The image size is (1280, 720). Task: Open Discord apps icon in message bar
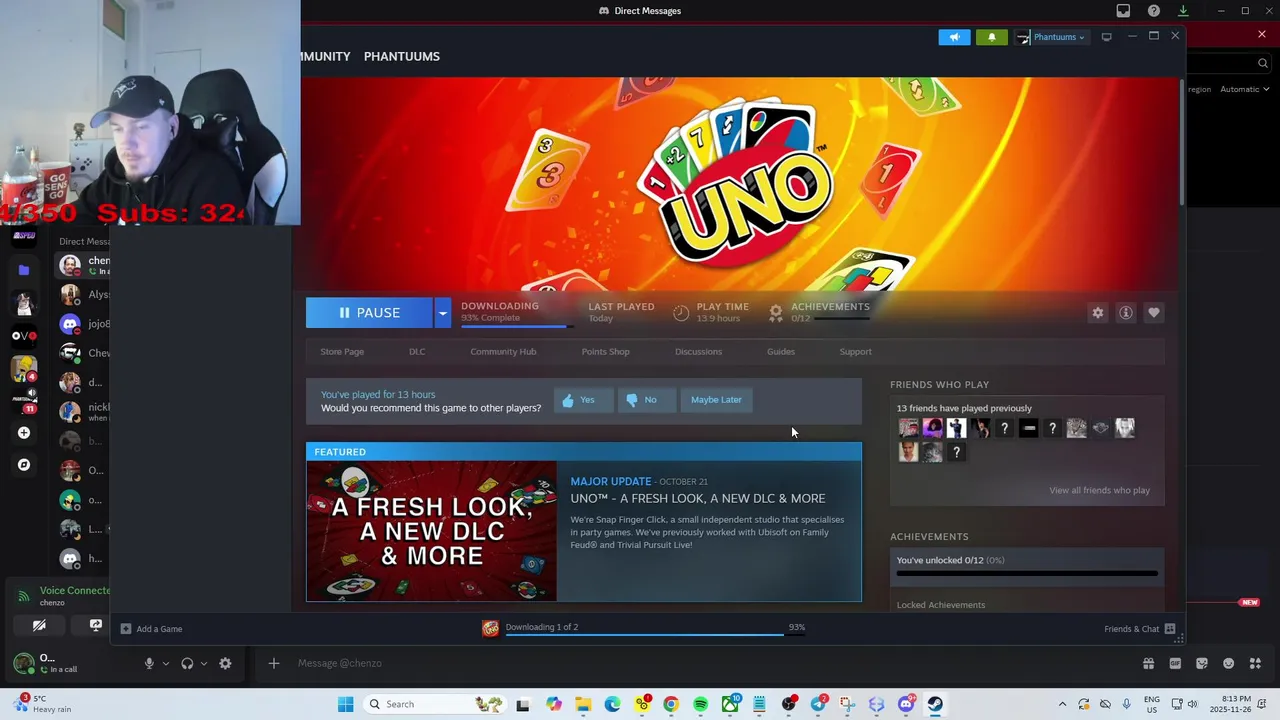point(1256,663)
